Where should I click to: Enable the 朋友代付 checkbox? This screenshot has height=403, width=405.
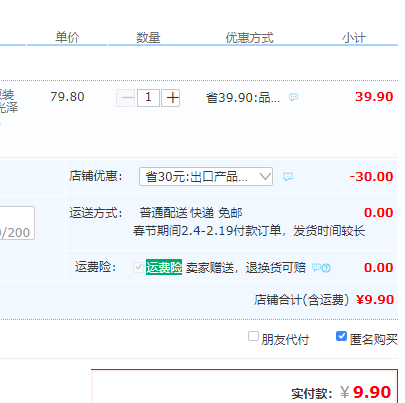(253, 336)
